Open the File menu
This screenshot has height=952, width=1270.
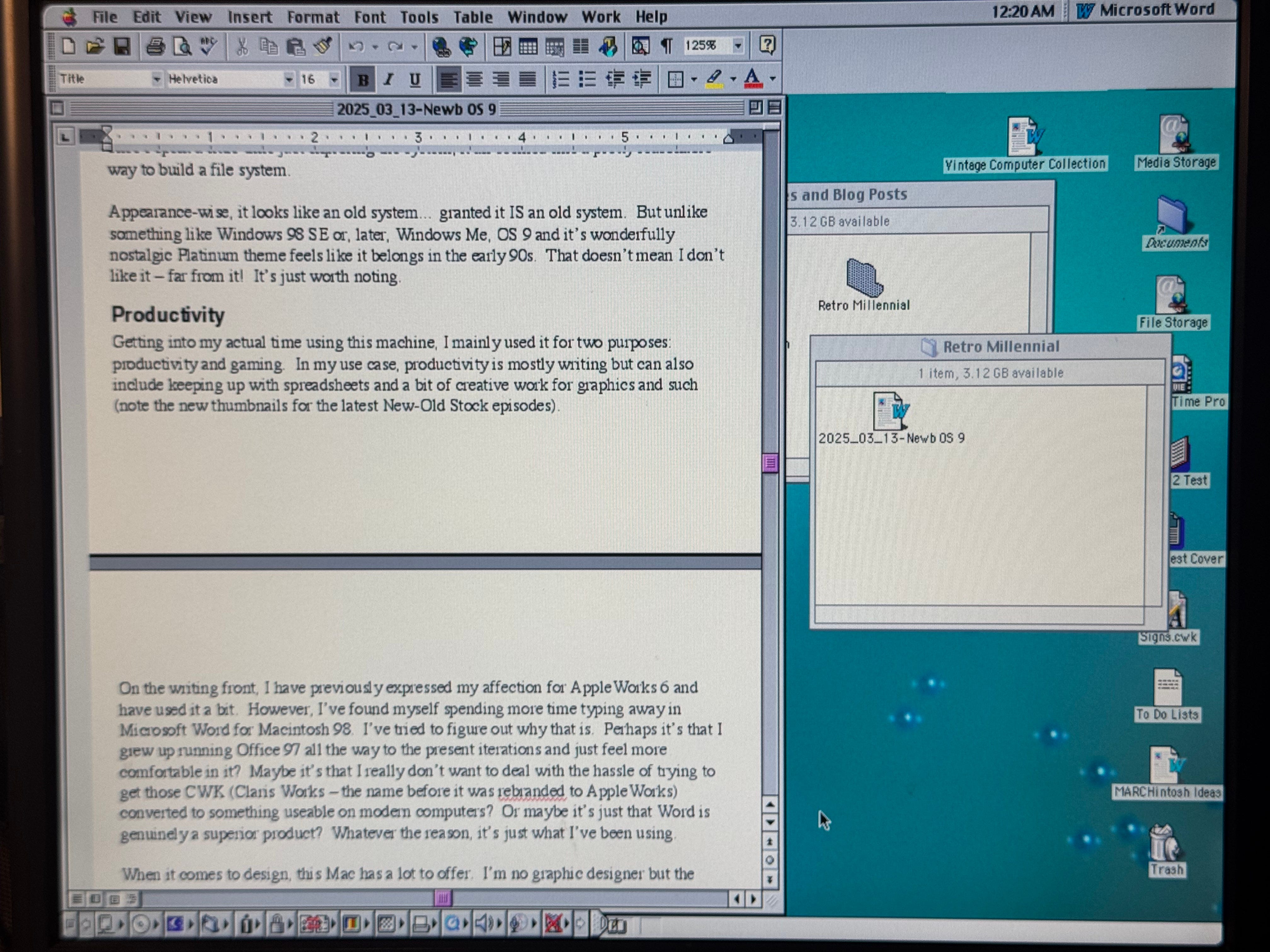105,17
